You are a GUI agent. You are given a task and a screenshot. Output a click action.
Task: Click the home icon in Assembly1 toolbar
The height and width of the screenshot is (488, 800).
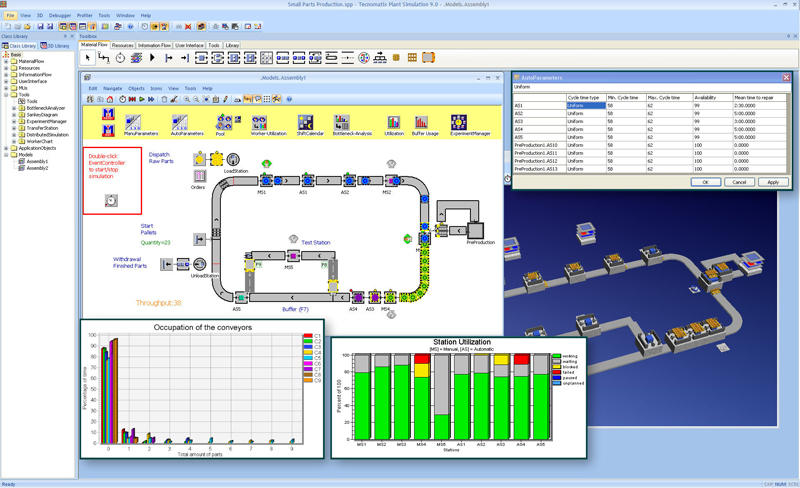coord(110,99)
